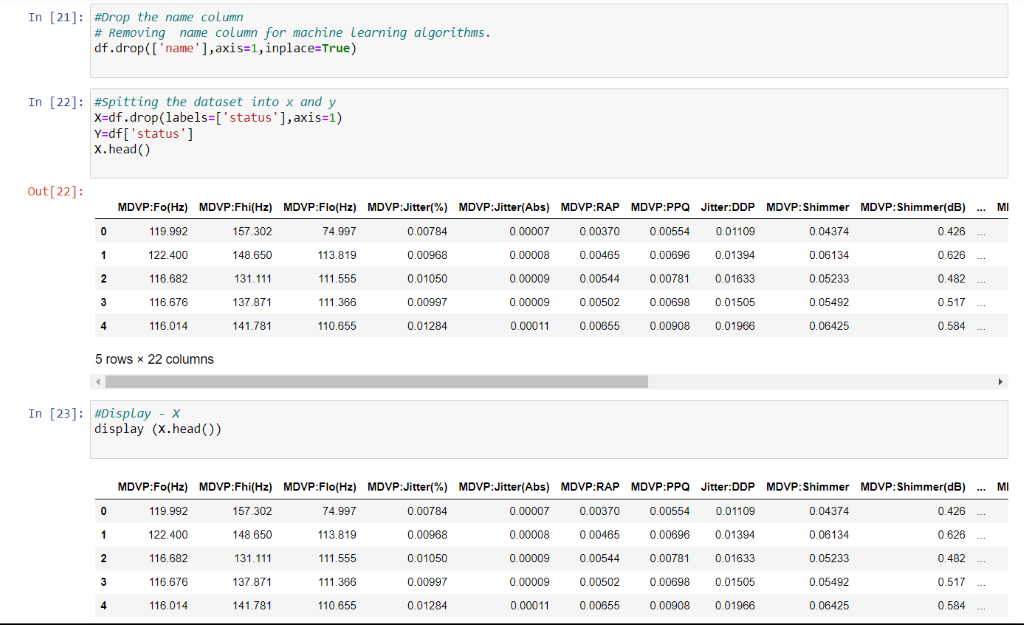
Task: Select the "In [21]:" cell prompt
Action: click(x=56, y=18)
